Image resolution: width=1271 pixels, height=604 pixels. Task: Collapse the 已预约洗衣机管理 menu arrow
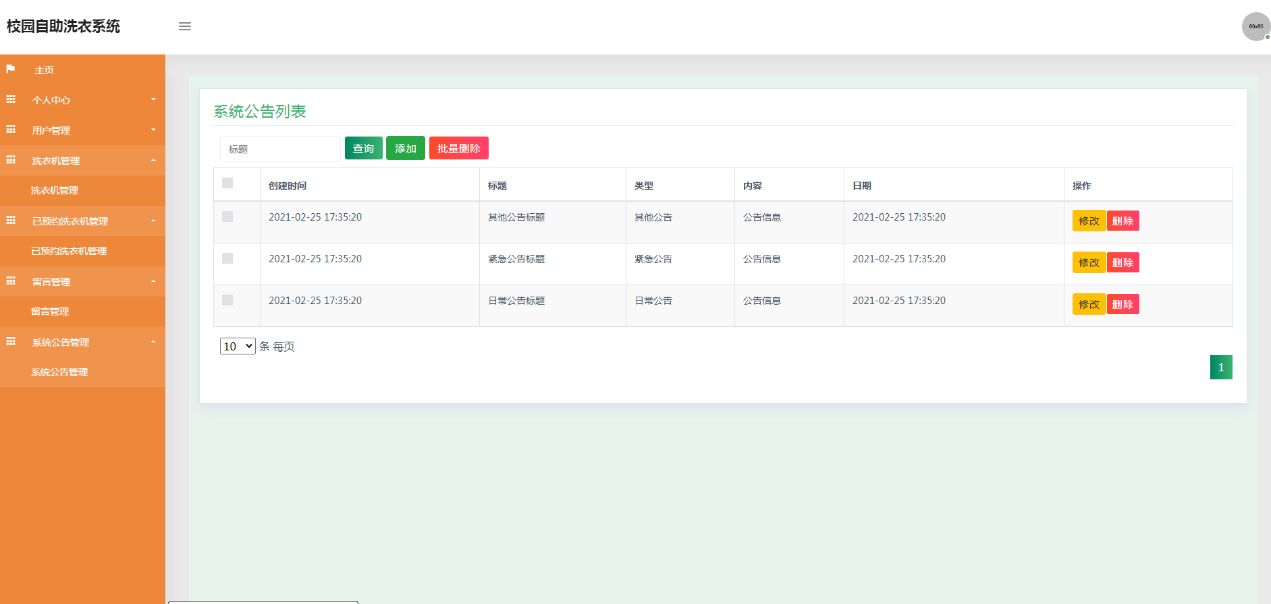click(153, 221)
